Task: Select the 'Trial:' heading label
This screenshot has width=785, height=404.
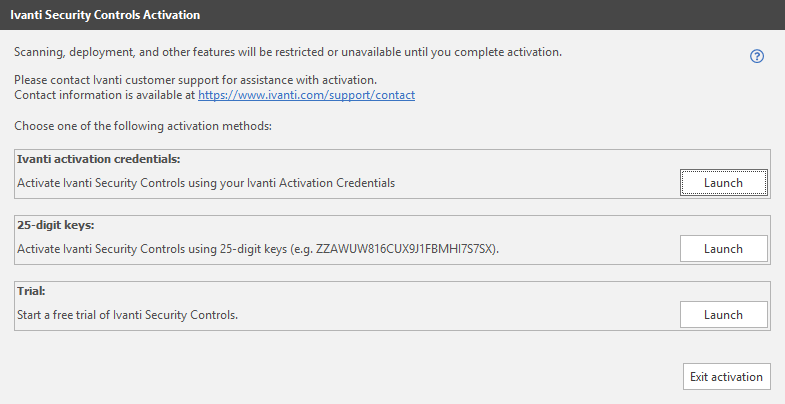Action: tap(31, 291)
